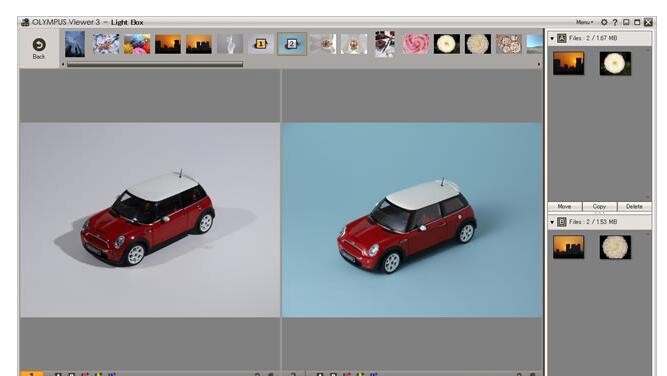
Task: Click the Back arrow icon
Action: click(x=39, y=45)
